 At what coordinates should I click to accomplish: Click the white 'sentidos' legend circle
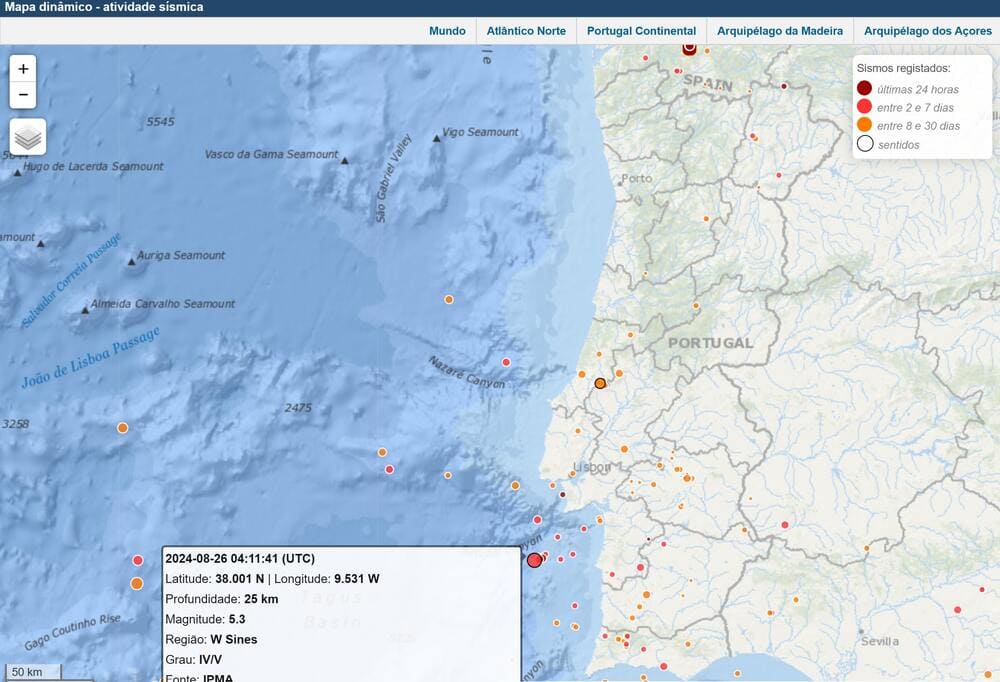865,144
